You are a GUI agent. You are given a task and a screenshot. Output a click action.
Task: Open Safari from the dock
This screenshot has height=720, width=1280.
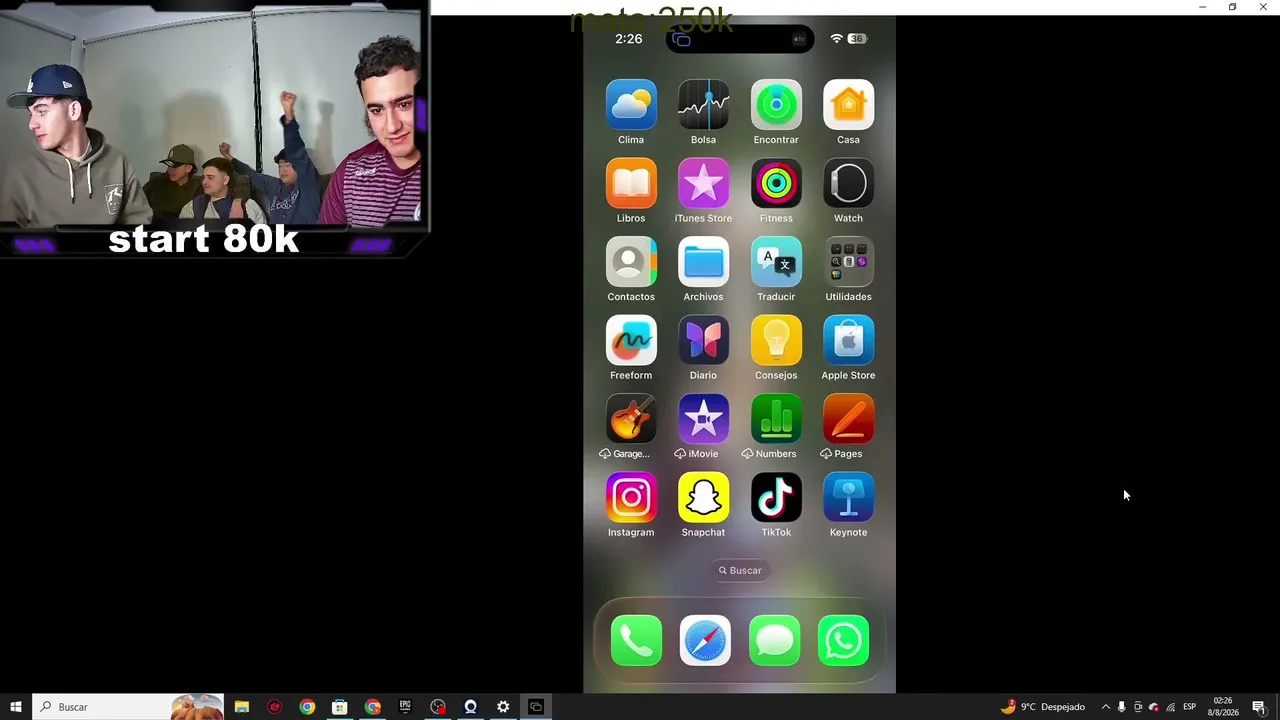click(705, 641)
